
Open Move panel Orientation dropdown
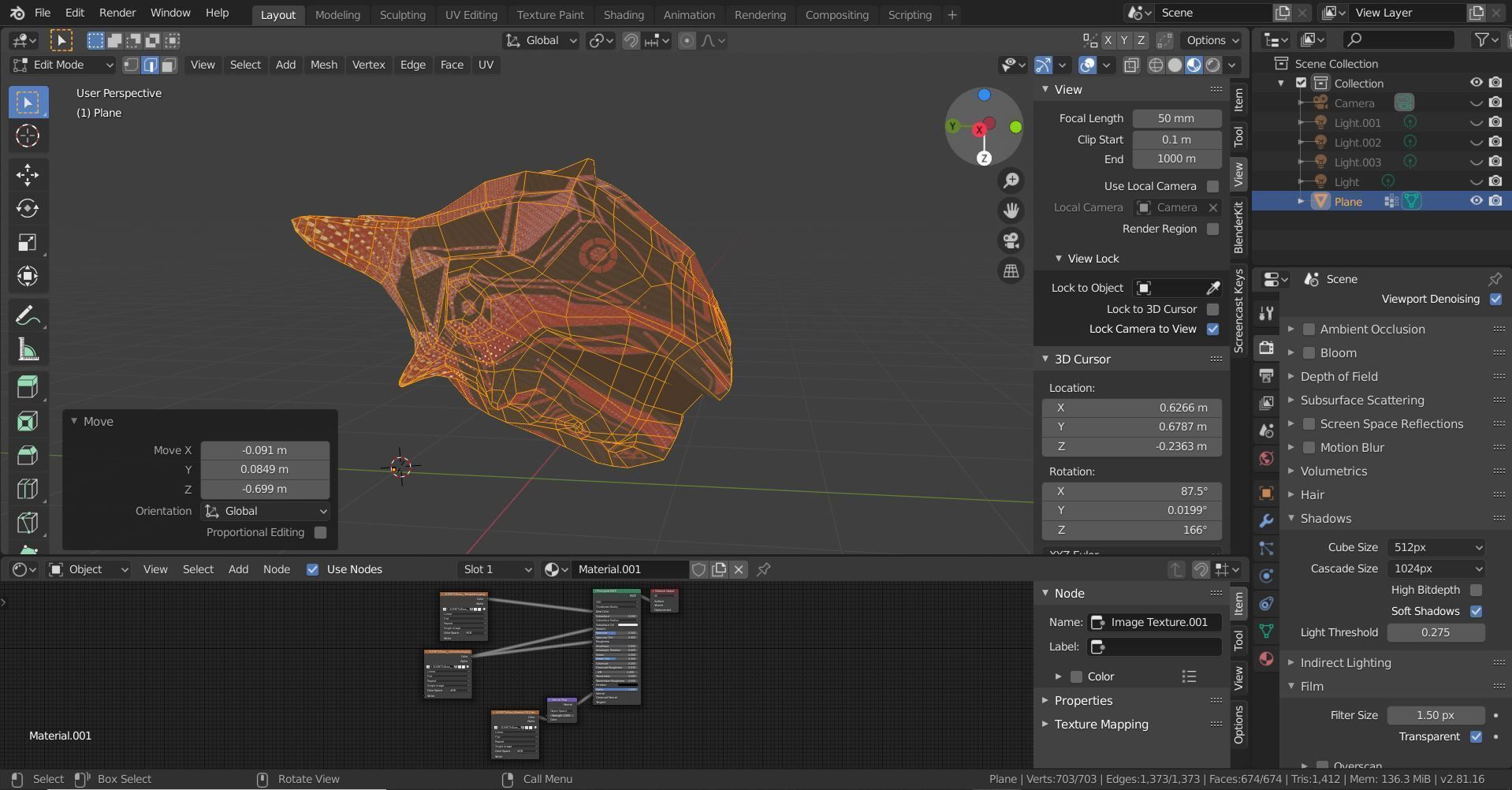265,511
